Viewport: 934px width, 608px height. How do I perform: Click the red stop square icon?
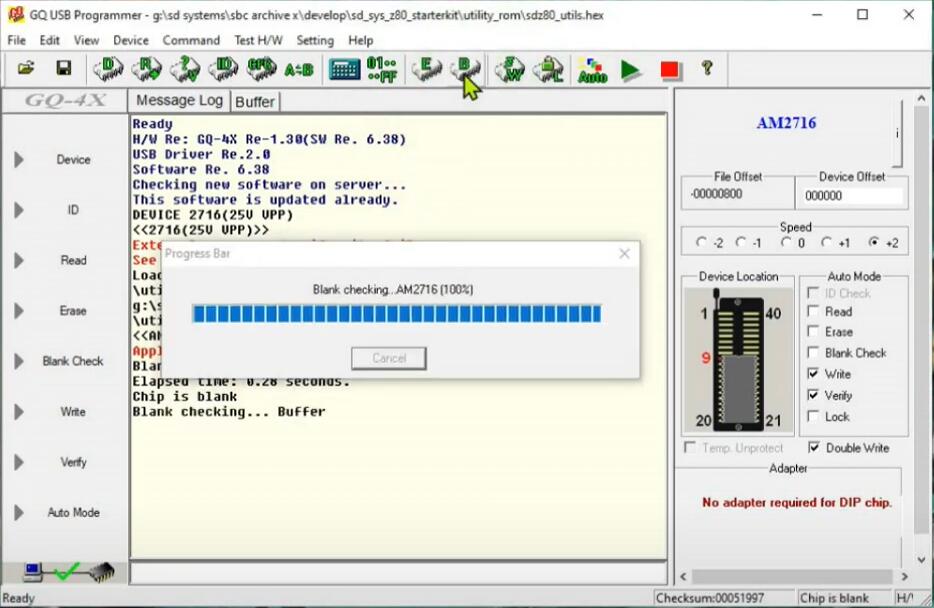coord(669,70)
